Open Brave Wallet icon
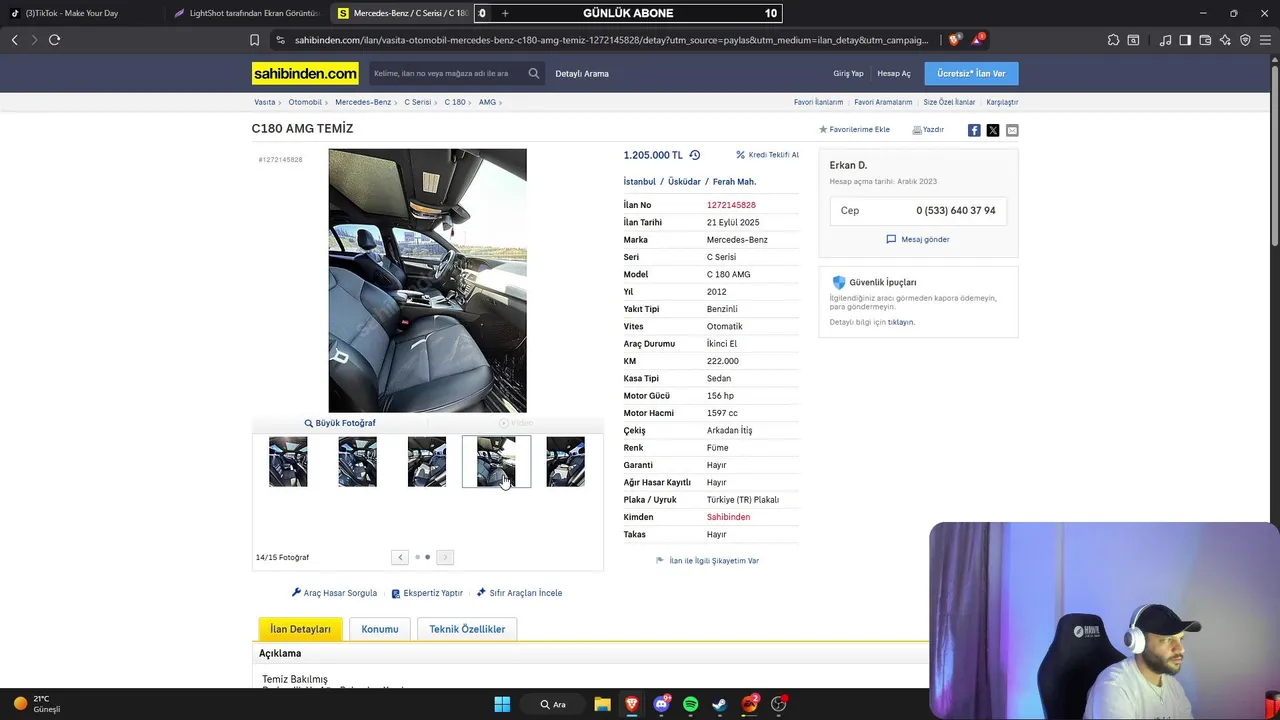This screenshot has width=1280, height=720. pos(1205,40)
